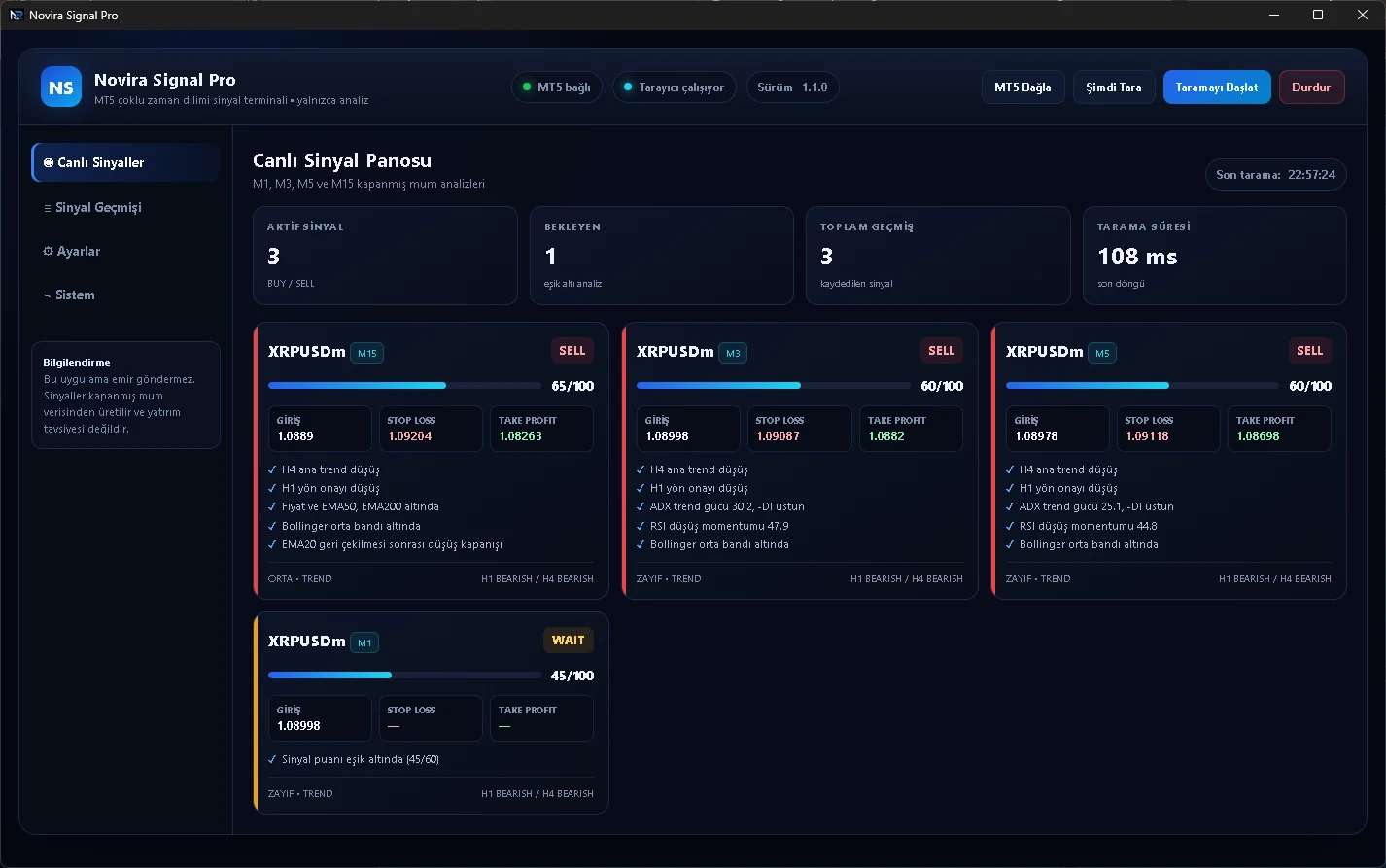Click the Giriş 1.08978 value box
The image size is (1386, 868).
(1057, 429)
